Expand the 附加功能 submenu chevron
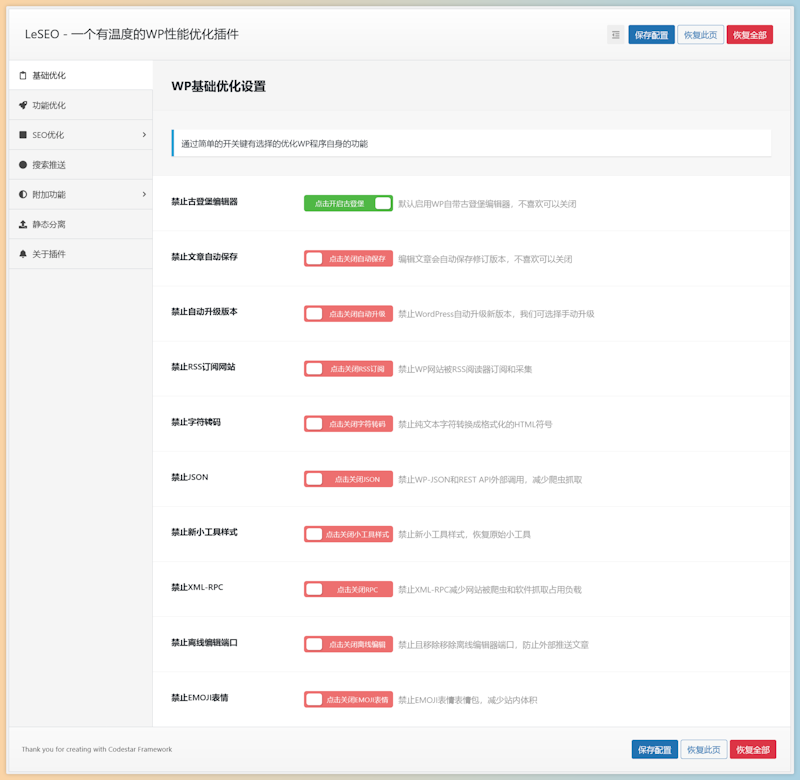 point(144,194)
